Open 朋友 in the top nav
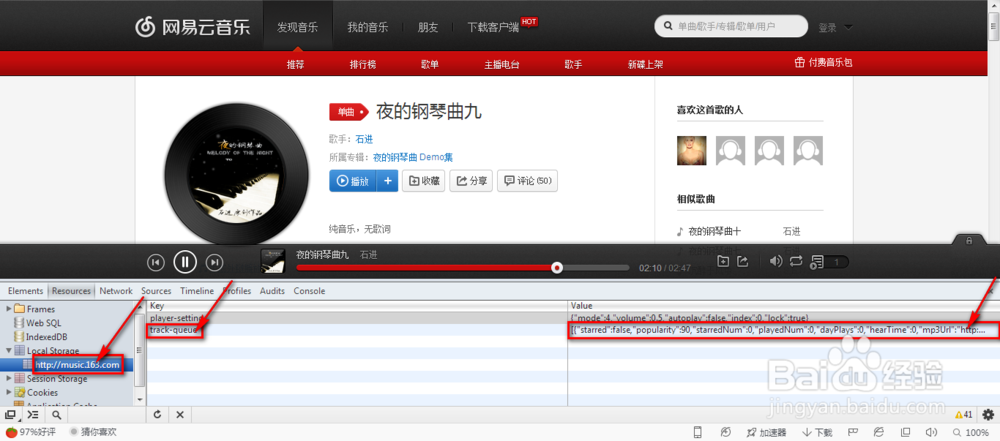 tap(428, 27)
